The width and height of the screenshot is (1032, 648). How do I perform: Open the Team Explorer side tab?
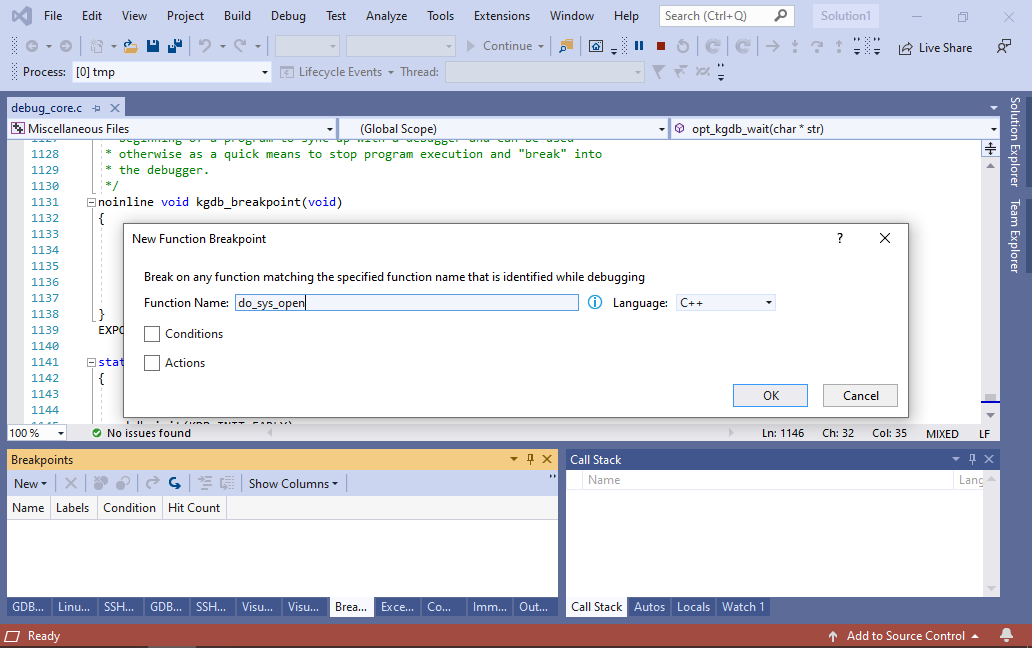click(1015, 236)
